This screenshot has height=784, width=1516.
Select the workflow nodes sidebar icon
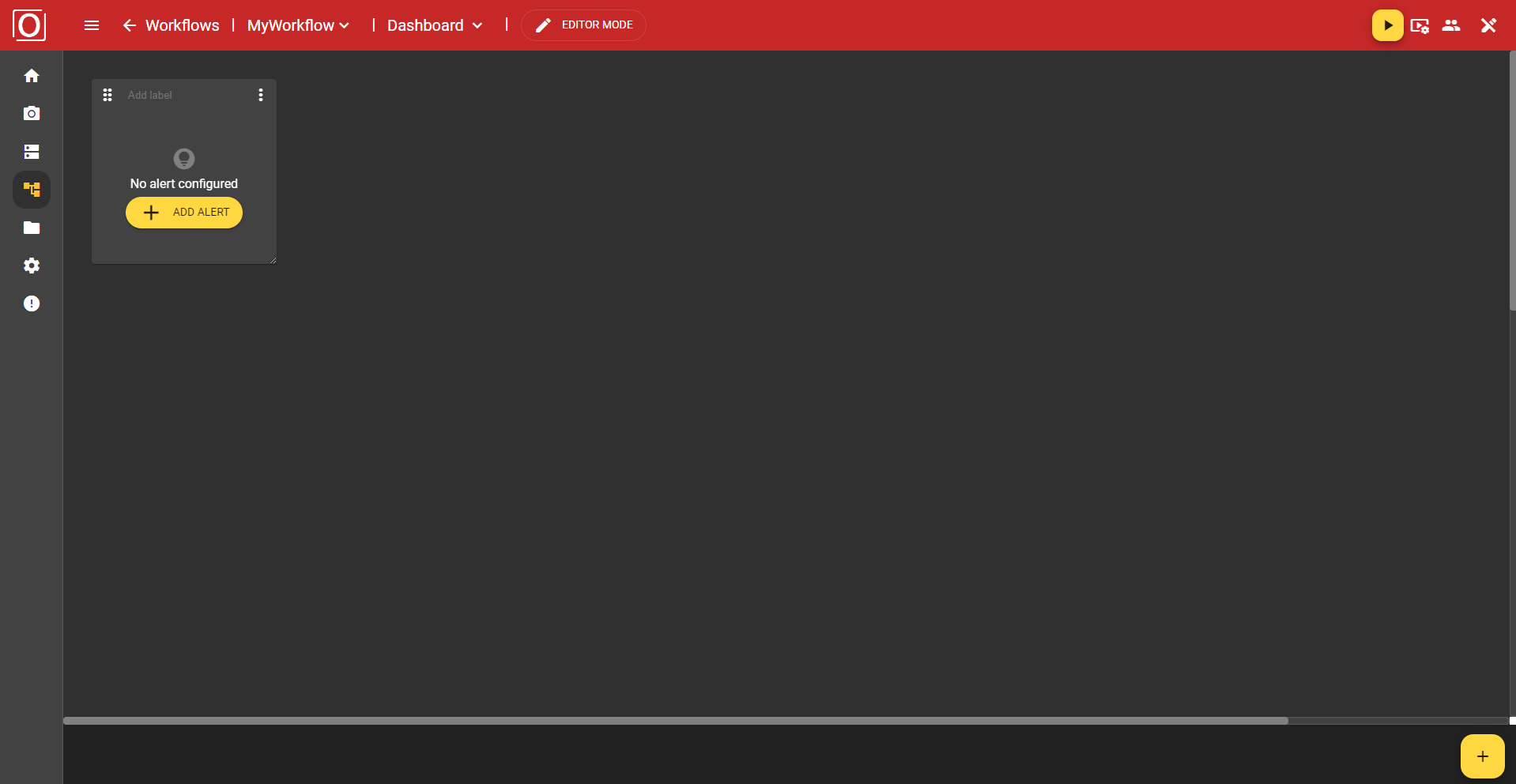(x=32, y=190)
